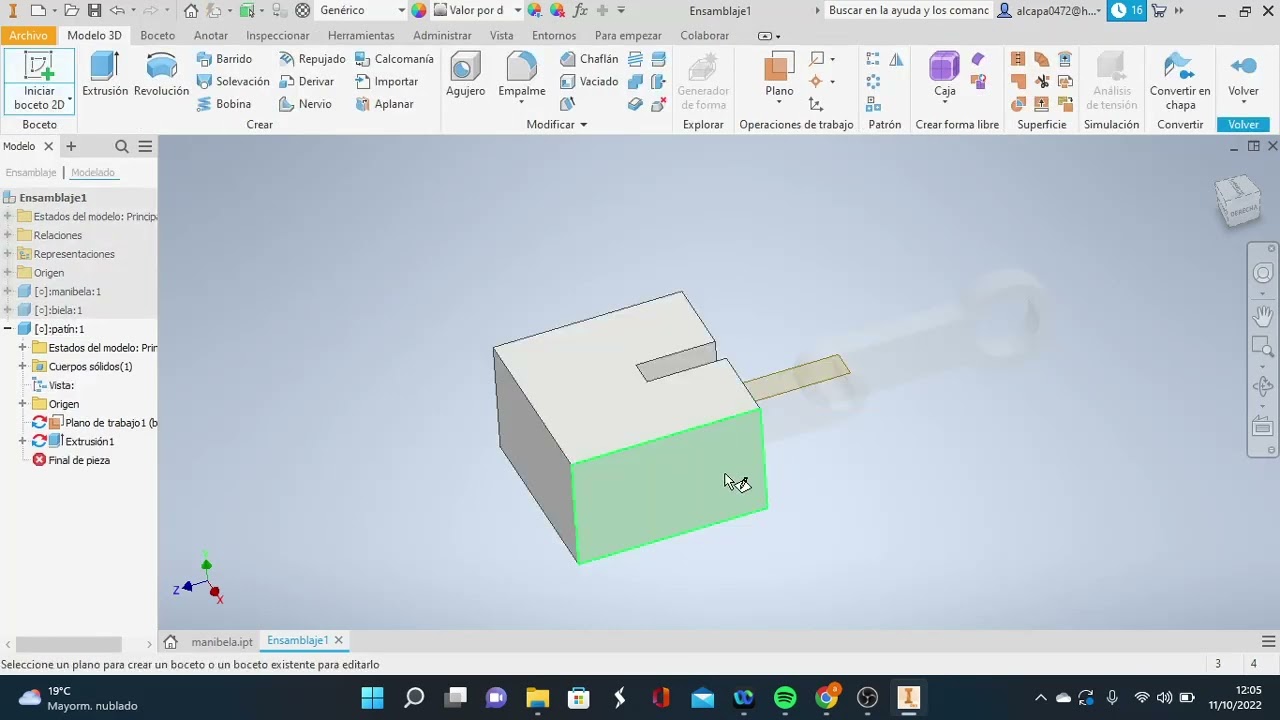Open the Administrar ribbon tab
Screen dimensions: 1280x720
442,35
